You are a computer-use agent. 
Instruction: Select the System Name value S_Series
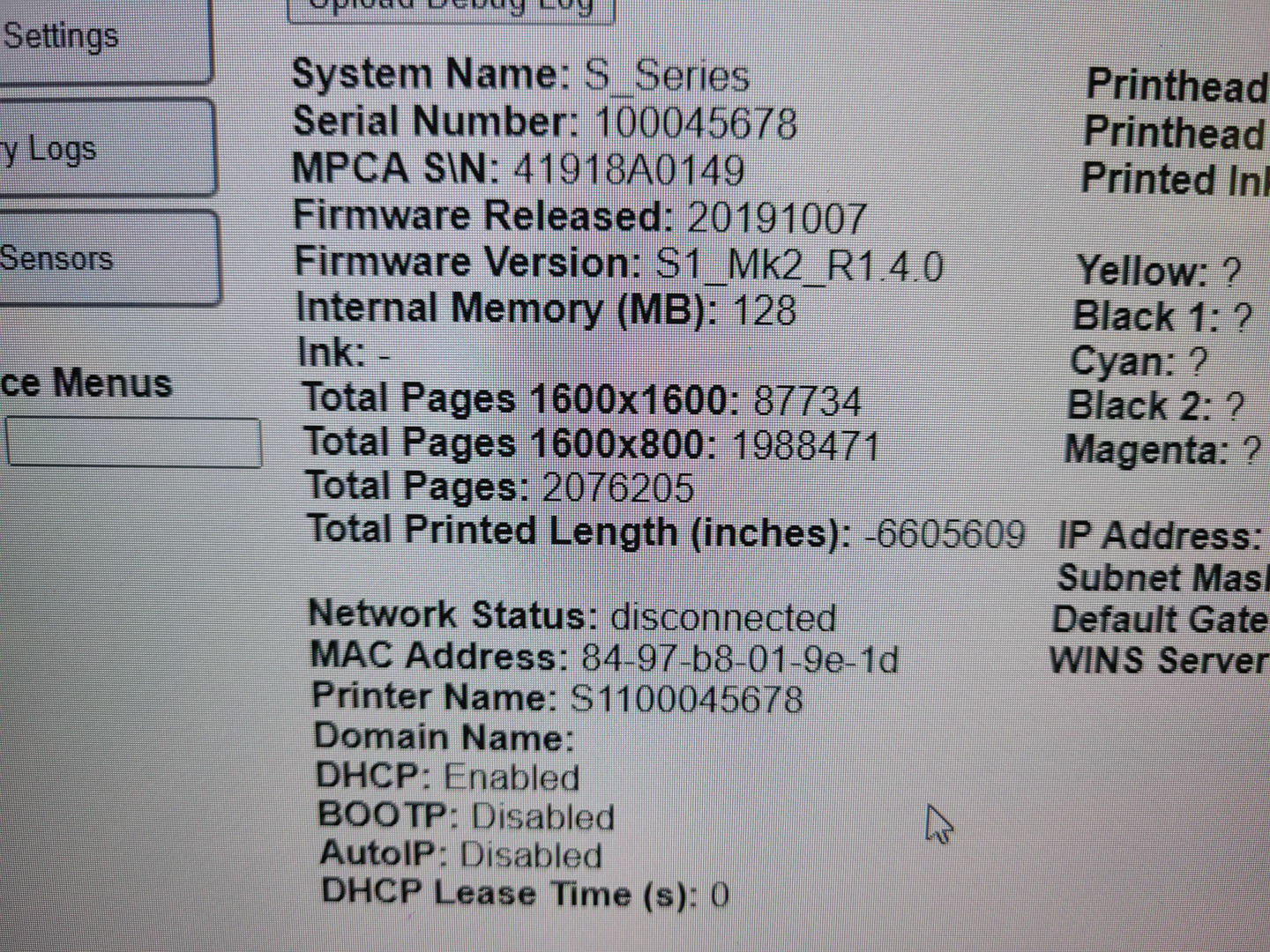pos(667,75)
